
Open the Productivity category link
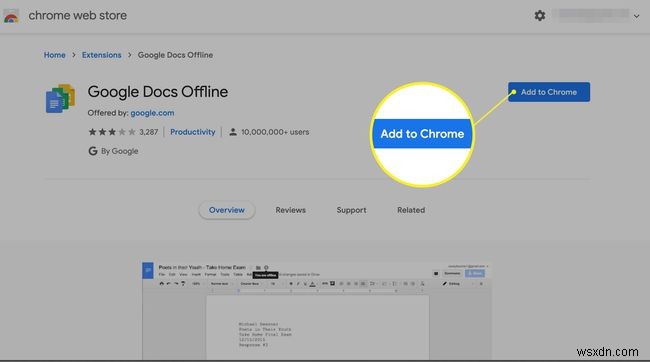193,132
